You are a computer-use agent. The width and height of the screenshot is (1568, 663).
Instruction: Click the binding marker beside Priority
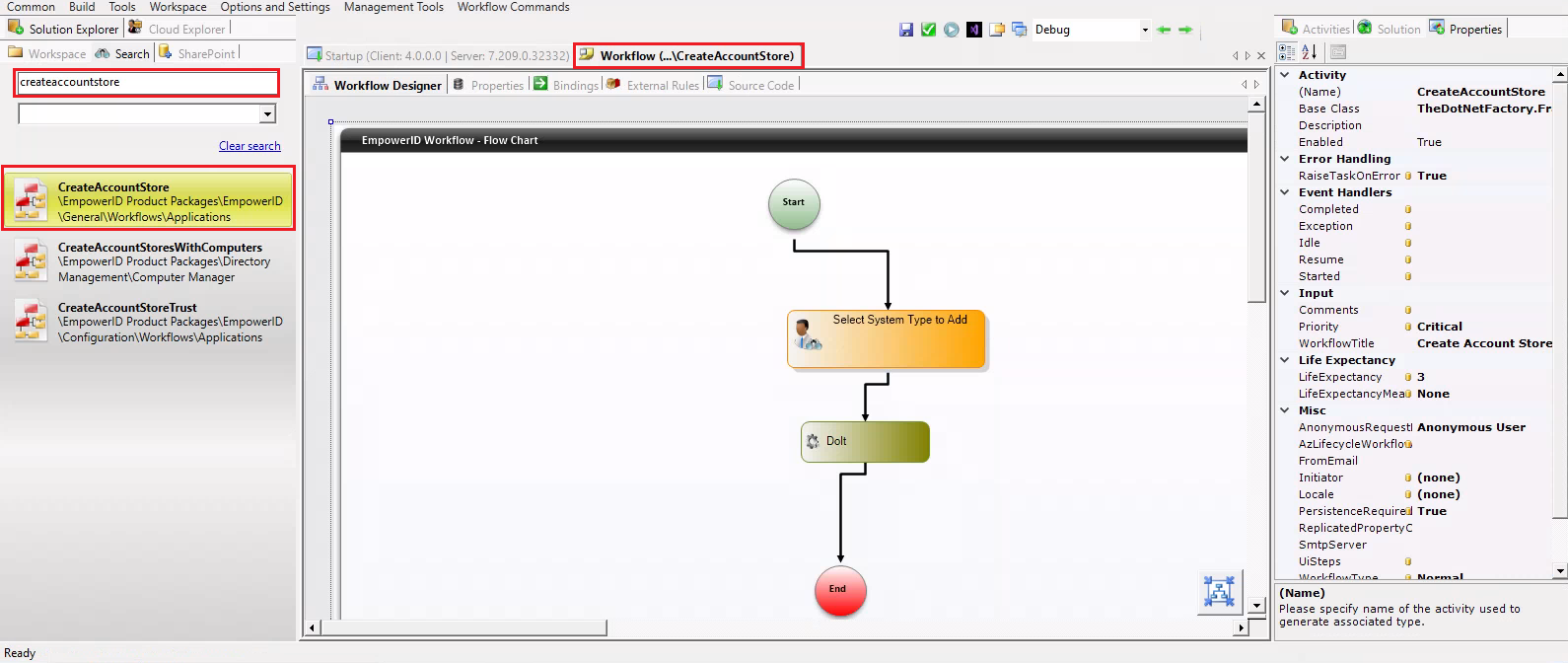pos(1408,327)
